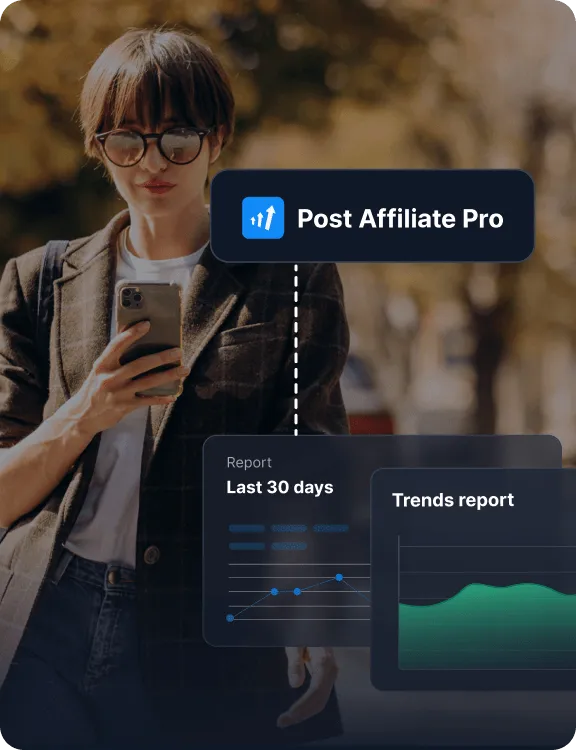
Task: Click the phone held in the woman's hand
Action: [149, 337]
